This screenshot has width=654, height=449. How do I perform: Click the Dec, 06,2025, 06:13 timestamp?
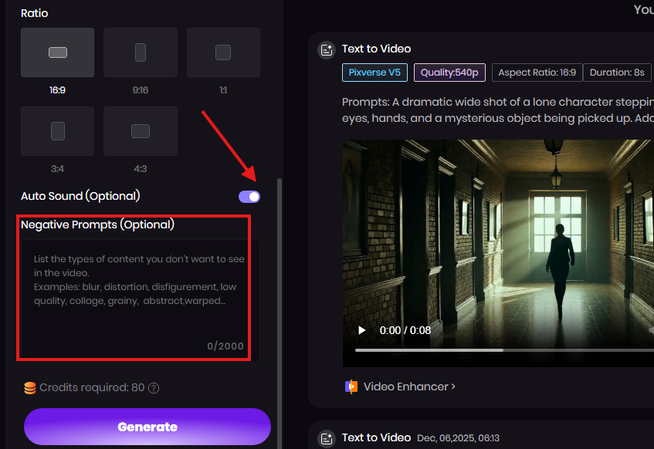pyautogui.click(x=458, y=438)
